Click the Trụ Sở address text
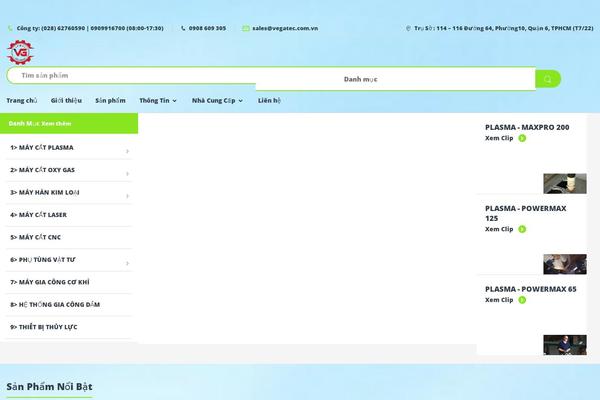 504,28
